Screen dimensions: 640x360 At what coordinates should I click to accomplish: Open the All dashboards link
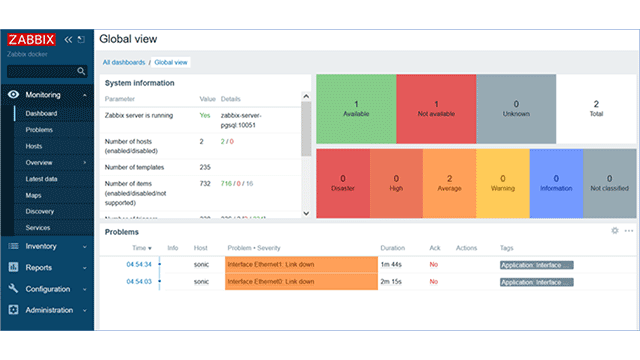[x=124, y=62]
